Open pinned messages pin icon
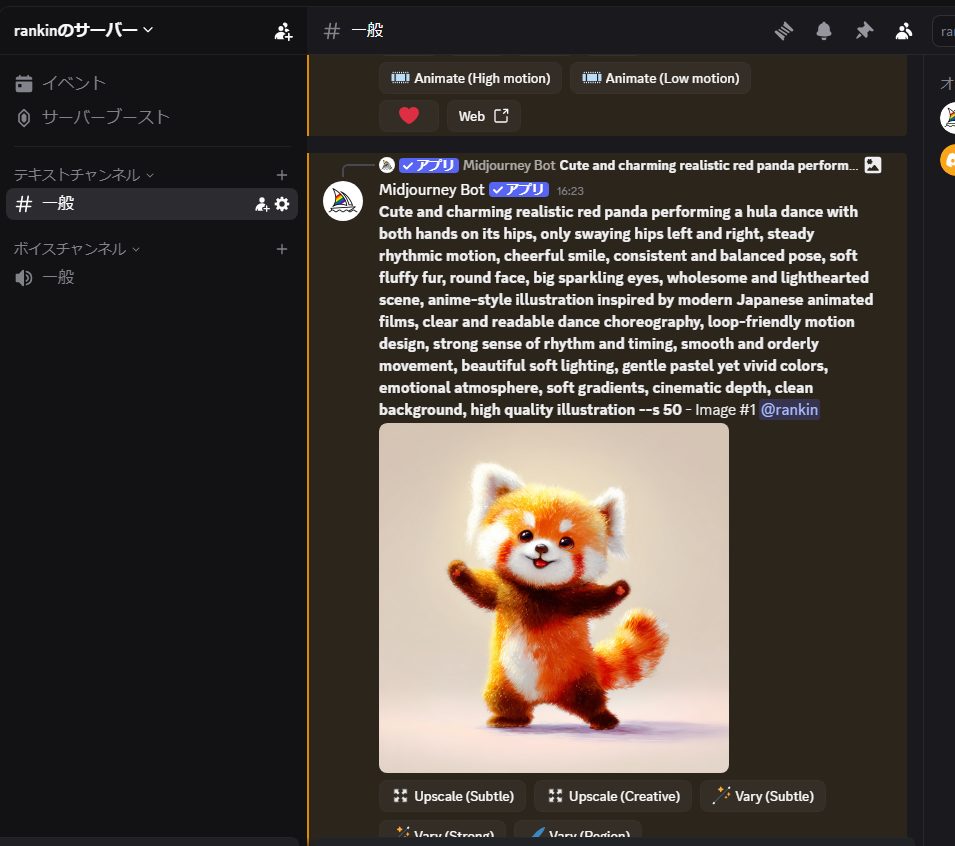955x846 pixels. pos(864,31)
